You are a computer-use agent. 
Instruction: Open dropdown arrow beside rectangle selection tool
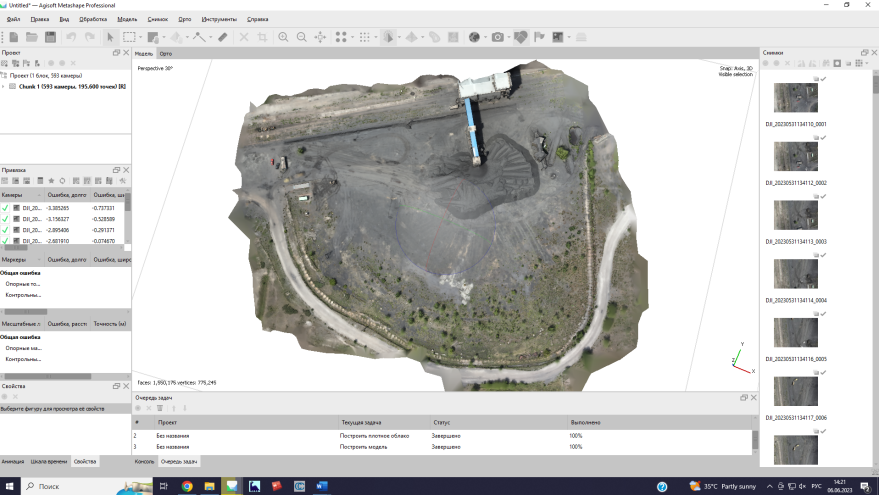pyautogui.click(x=141, y=37)
